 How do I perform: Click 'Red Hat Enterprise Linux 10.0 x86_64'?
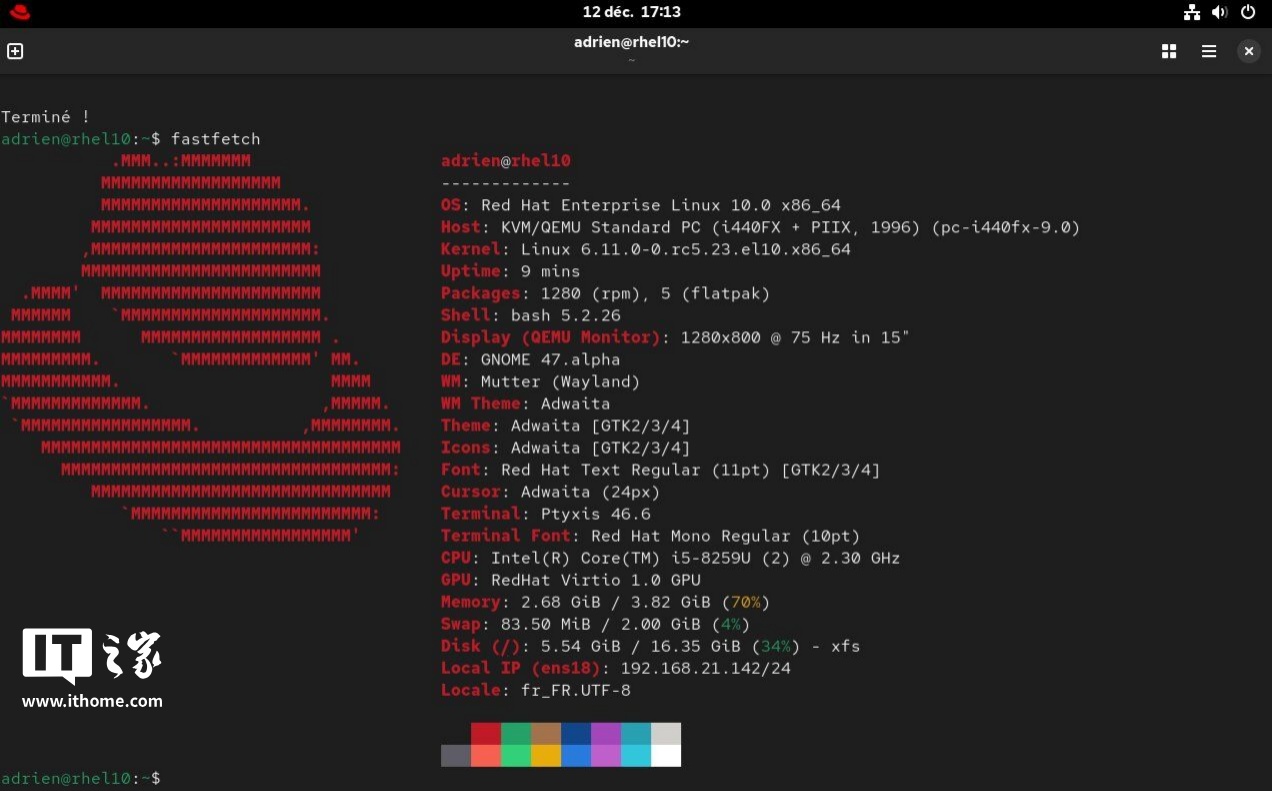click(661, 205)
